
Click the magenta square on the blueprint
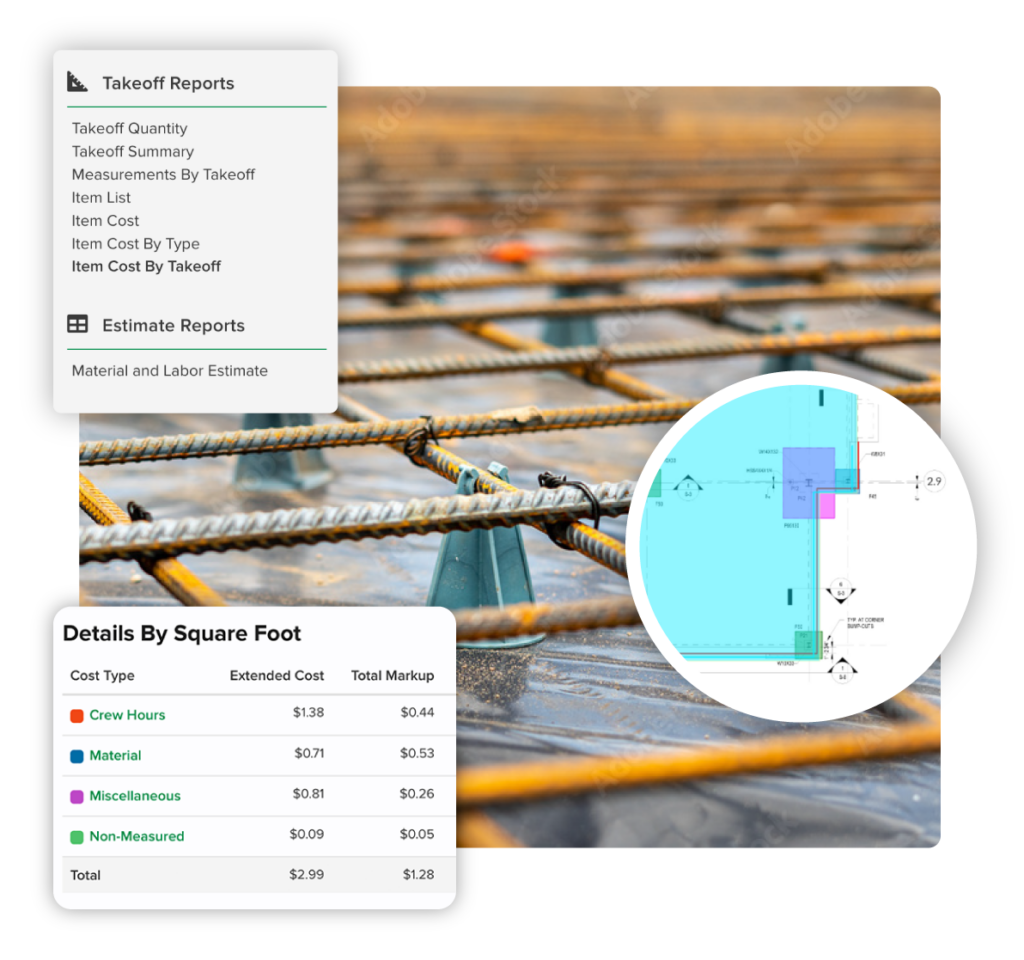coord(826,506)
